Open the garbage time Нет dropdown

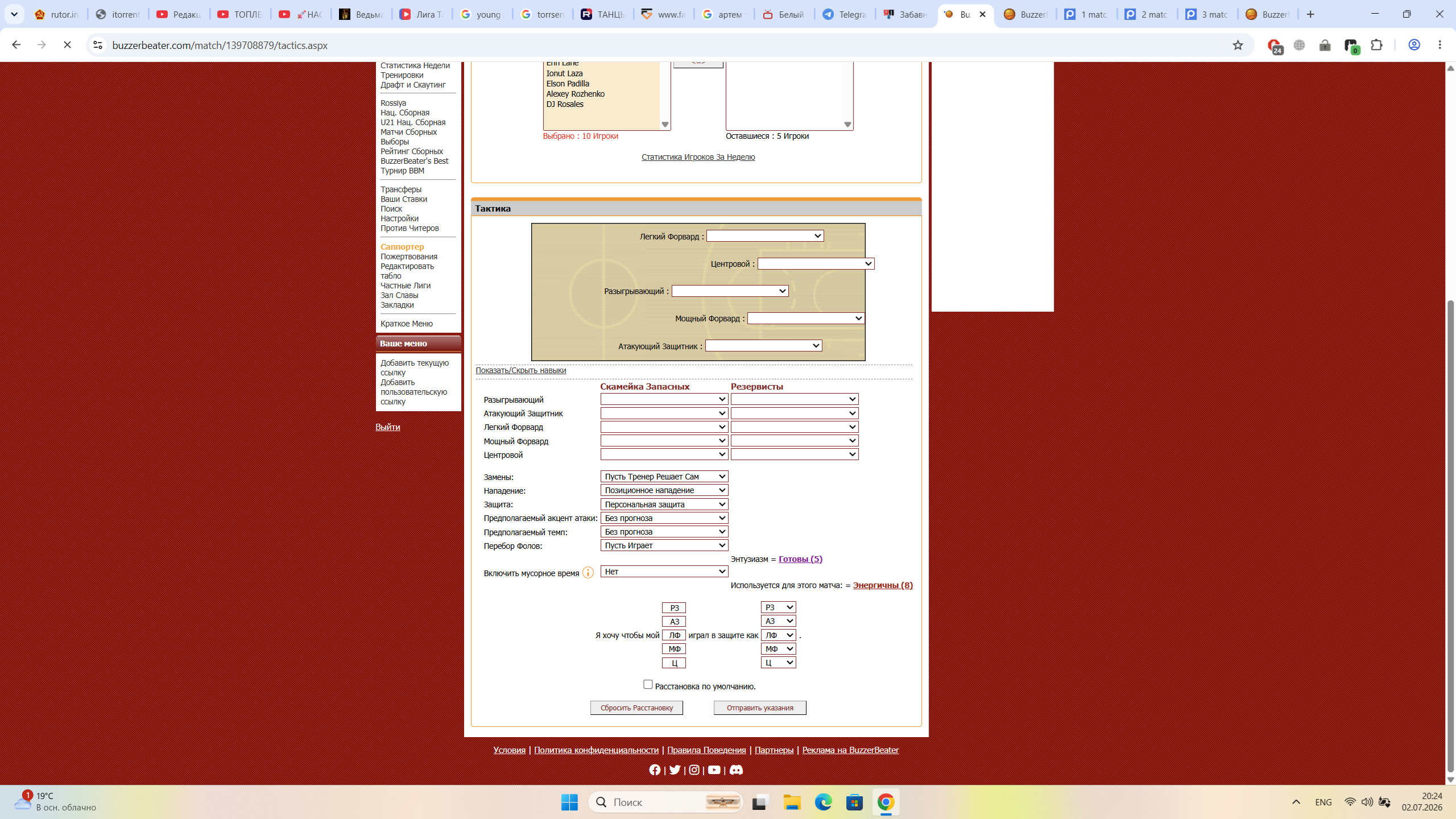[x=664, y=572]
